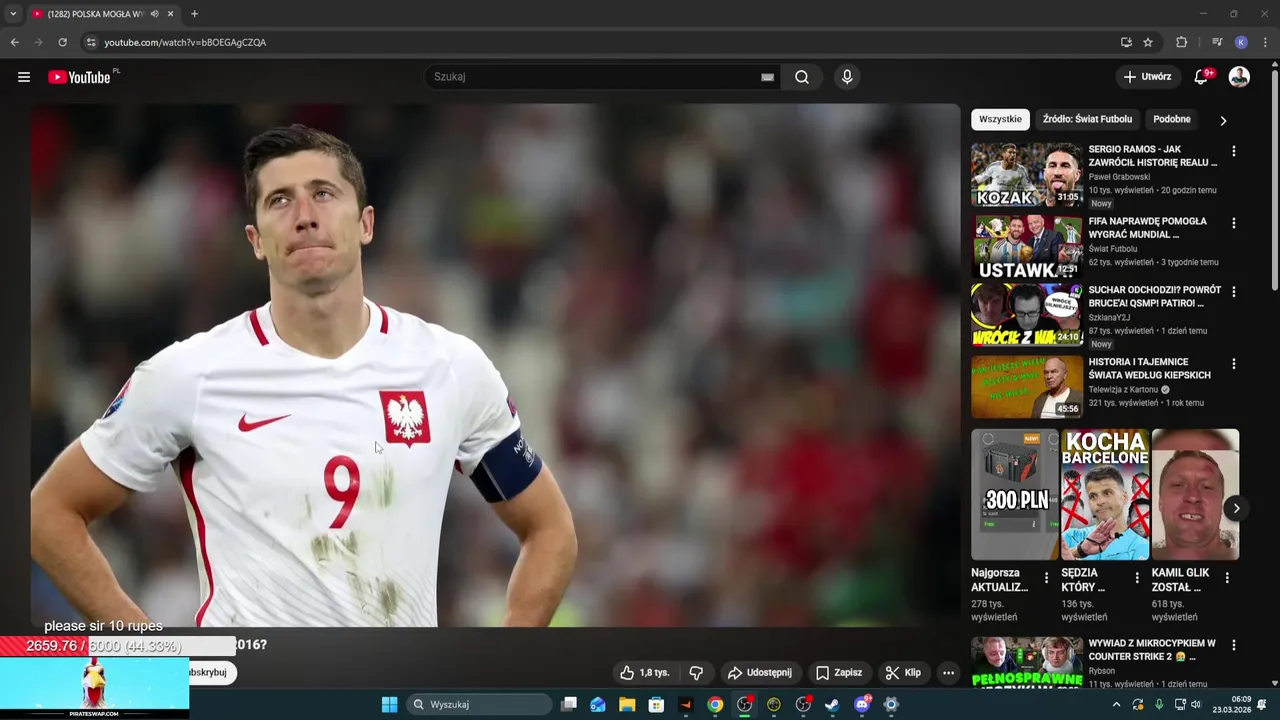Click the Paweł Grabowski channel name

click(1119, 177)
